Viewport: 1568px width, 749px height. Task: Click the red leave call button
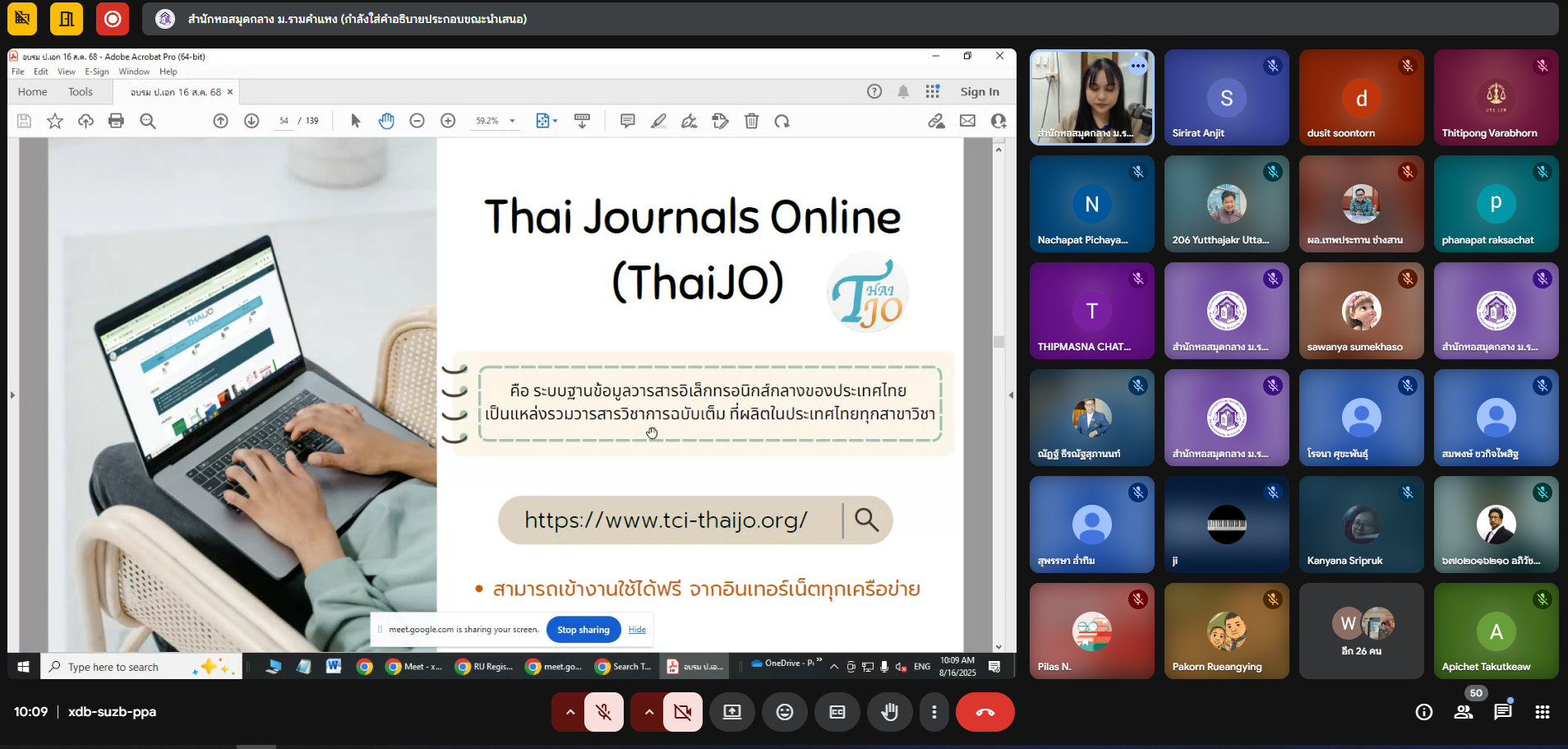[985, 712]
